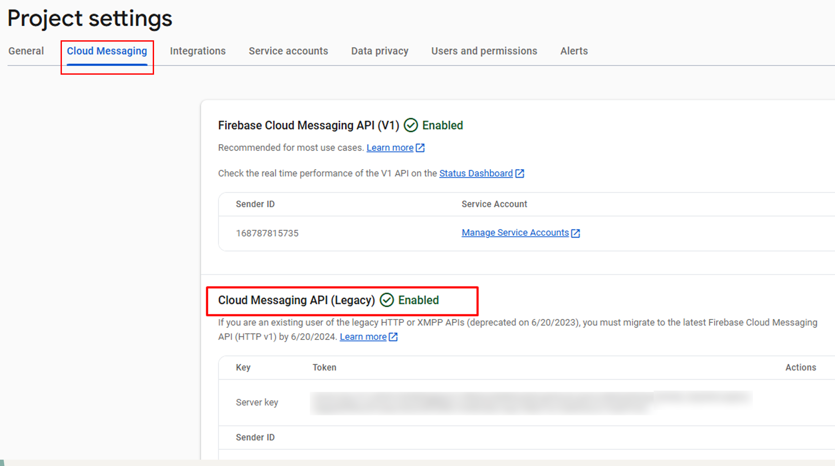Switch to the Alerts tab
The height and width of the screenshot is (466, 835).
574,51
